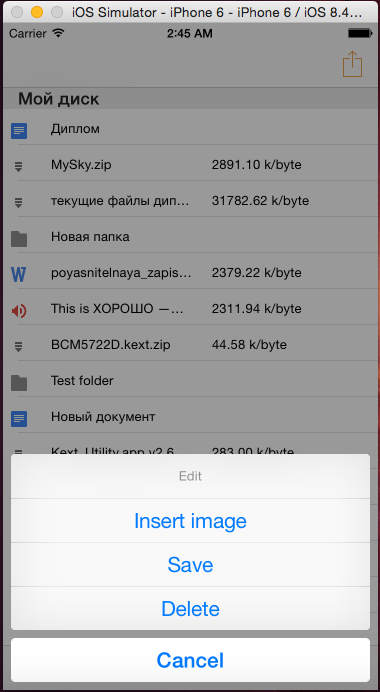The width and height of the screenshot is (380, 692).
Task: Click the document icon beside Новый документ
Action: (19, 419)
